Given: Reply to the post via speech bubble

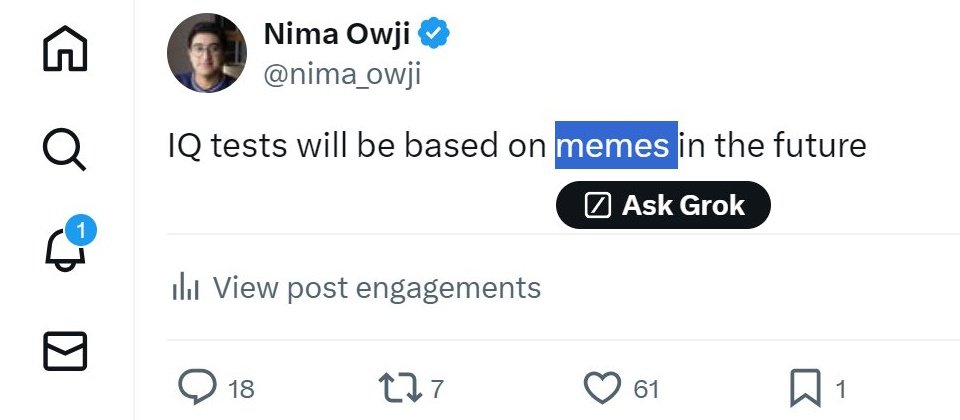Looking at the screenshot, I should click(x=197, y=387).
